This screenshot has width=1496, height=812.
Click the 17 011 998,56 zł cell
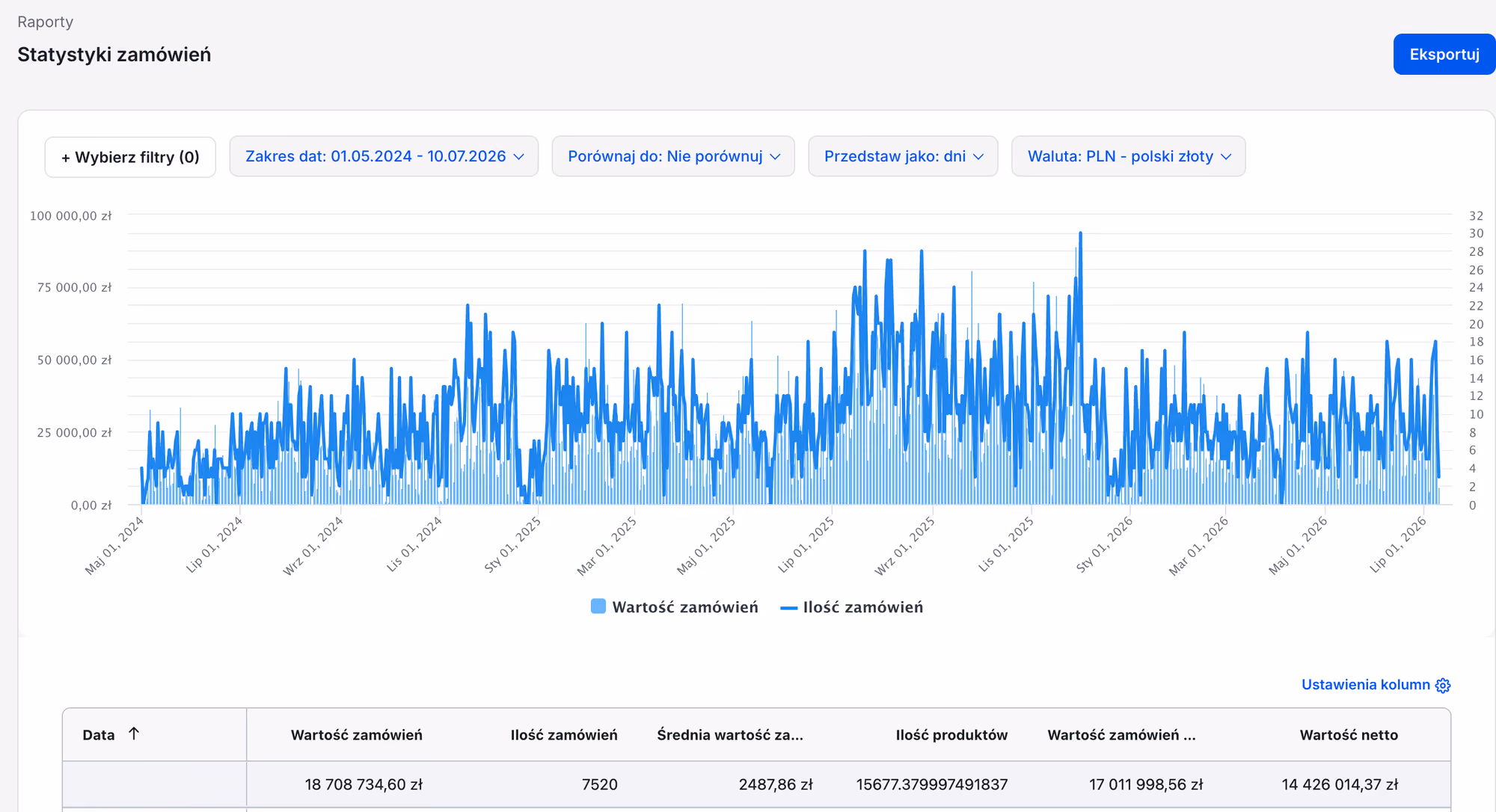click(1146, 784)
